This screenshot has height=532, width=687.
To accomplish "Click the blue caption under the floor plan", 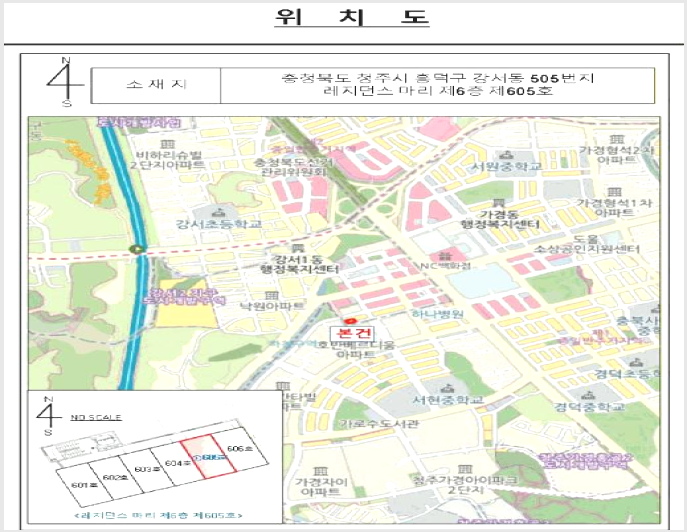I will pyautogui.click(x=159, y=515).
